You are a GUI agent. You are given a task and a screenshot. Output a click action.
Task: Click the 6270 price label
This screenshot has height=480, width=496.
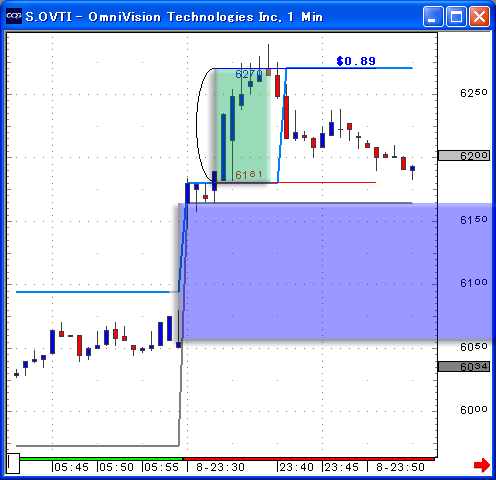tap(249, 74)
